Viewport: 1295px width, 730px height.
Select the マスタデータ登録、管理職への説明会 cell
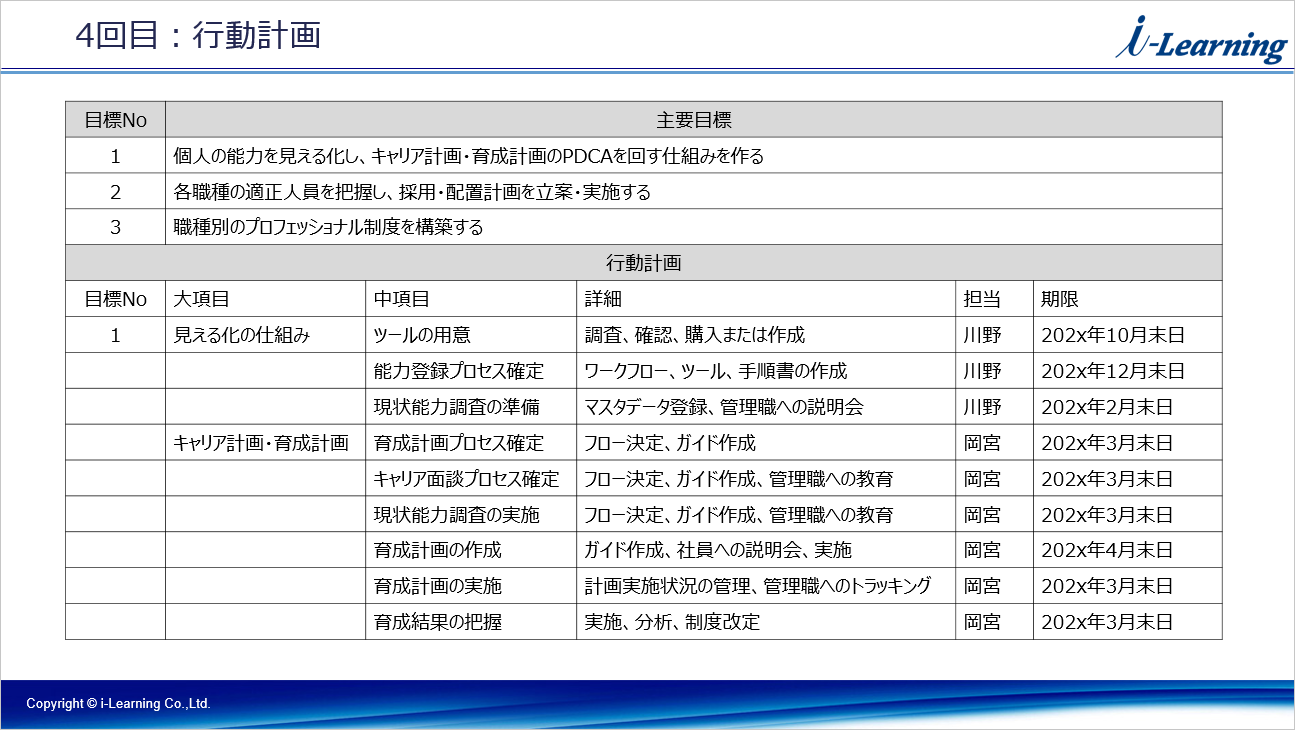pos(723,407)
